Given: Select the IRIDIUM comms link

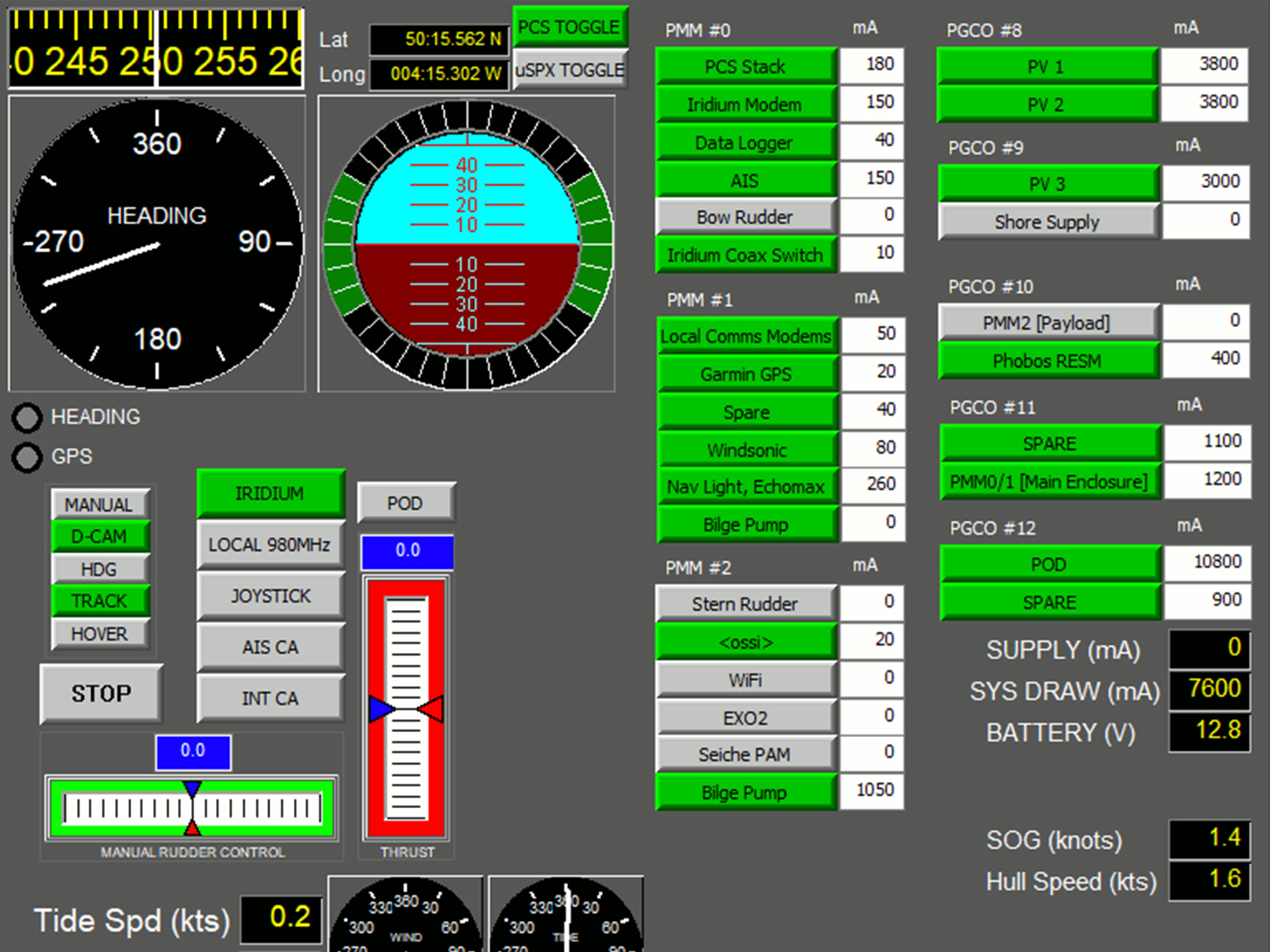Looking at the screenshot, I should [x=270, y=493].
